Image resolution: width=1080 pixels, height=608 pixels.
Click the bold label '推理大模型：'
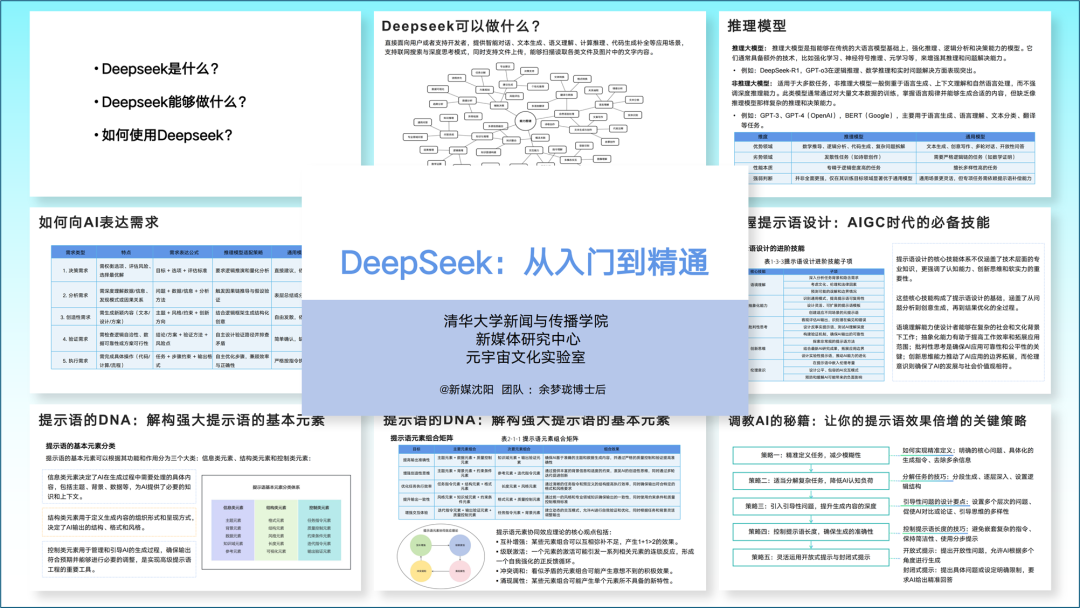tap(749, 48)
